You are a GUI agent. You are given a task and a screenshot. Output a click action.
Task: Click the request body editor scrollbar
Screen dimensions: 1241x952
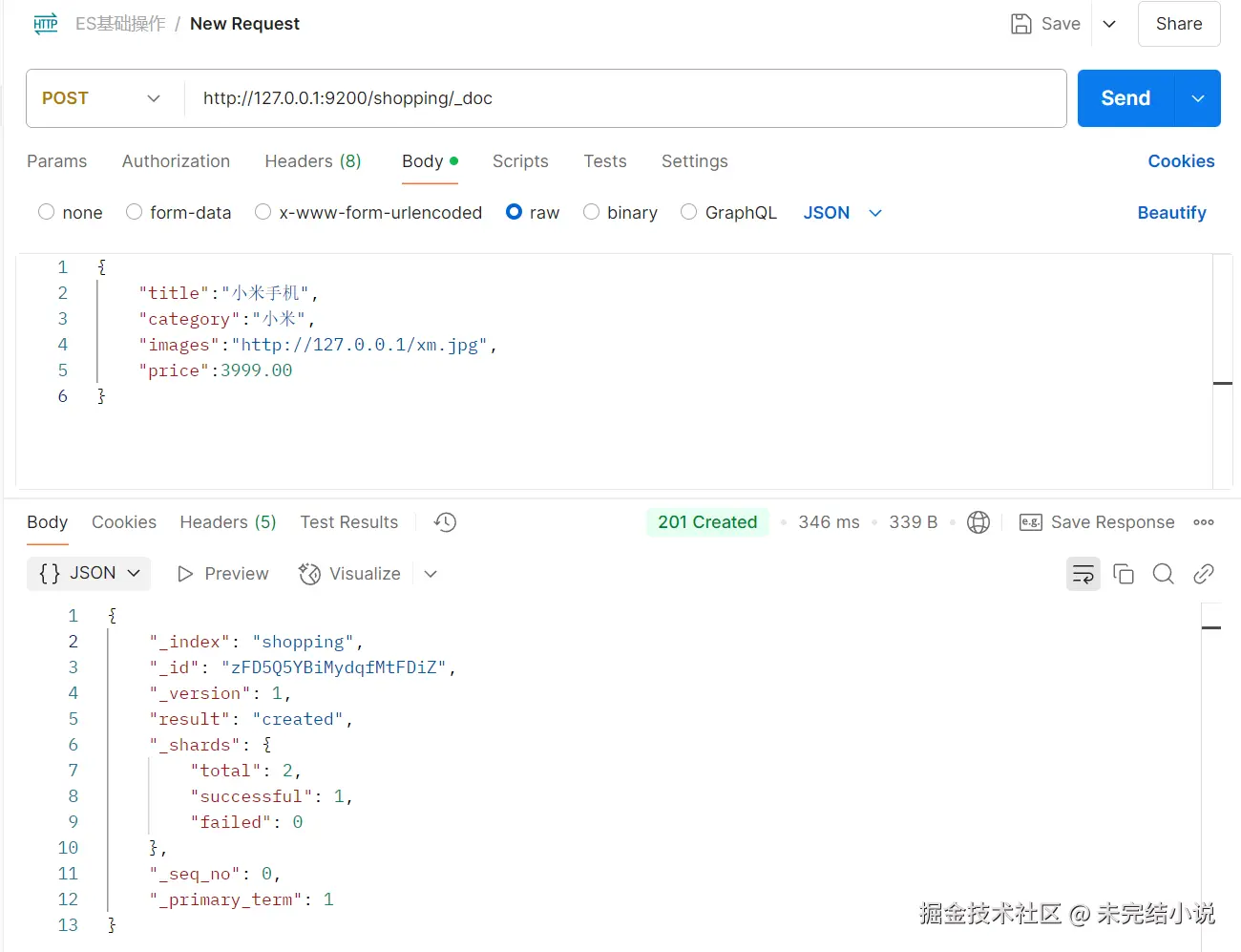(1223, 383)
